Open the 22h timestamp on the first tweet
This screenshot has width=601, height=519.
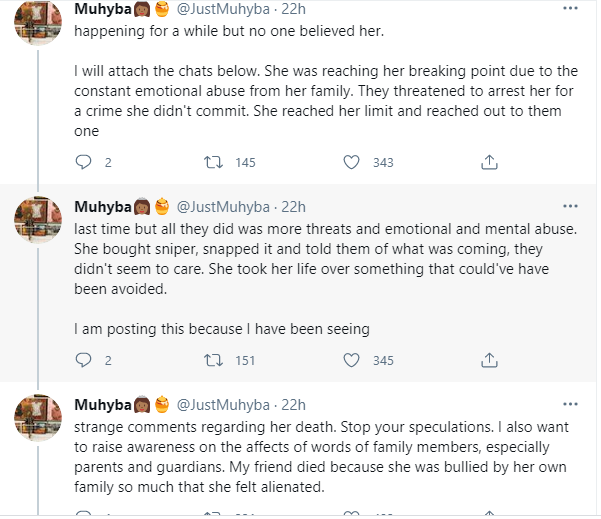coord(295,9)
